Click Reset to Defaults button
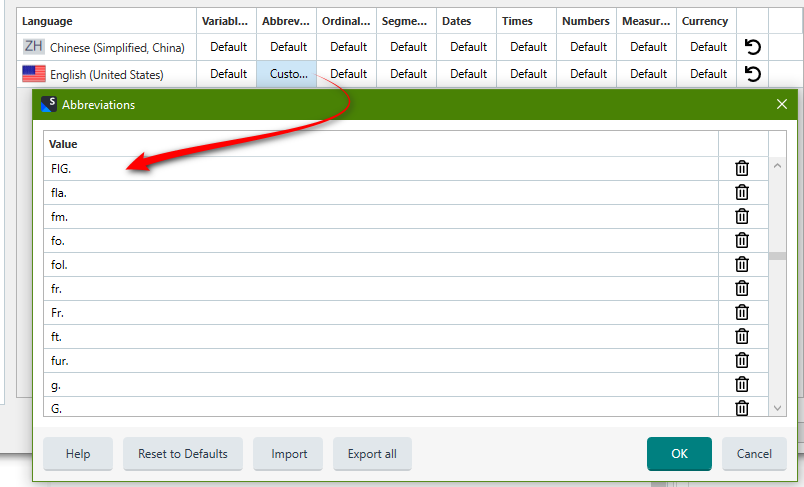804x487 pixels. (183, 454)
